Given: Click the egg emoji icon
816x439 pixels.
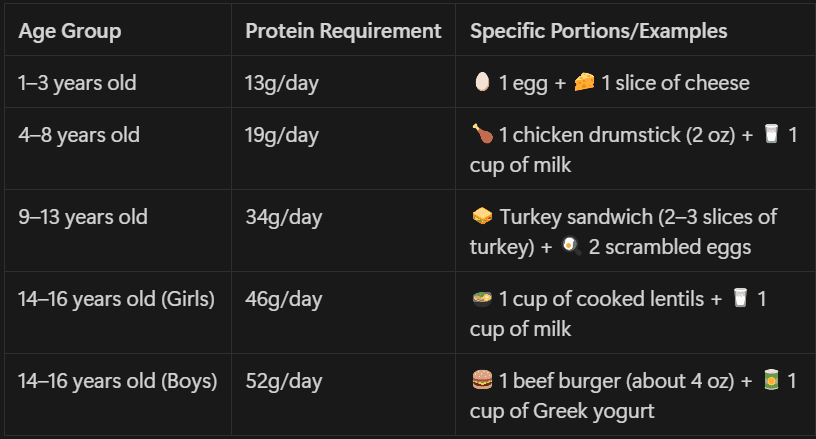Looking at the screenshot, I should 482,82.
